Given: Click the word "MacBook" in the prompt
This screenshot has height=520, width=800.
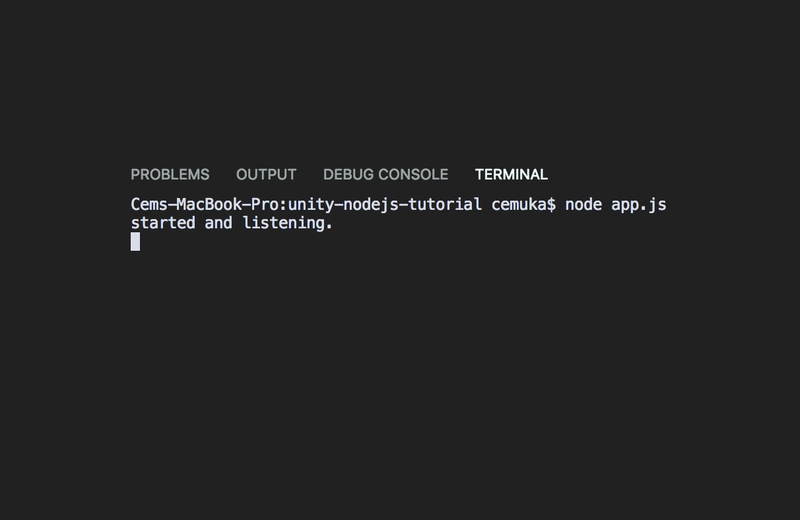Looking at the screenshot, I should point(209,205).
